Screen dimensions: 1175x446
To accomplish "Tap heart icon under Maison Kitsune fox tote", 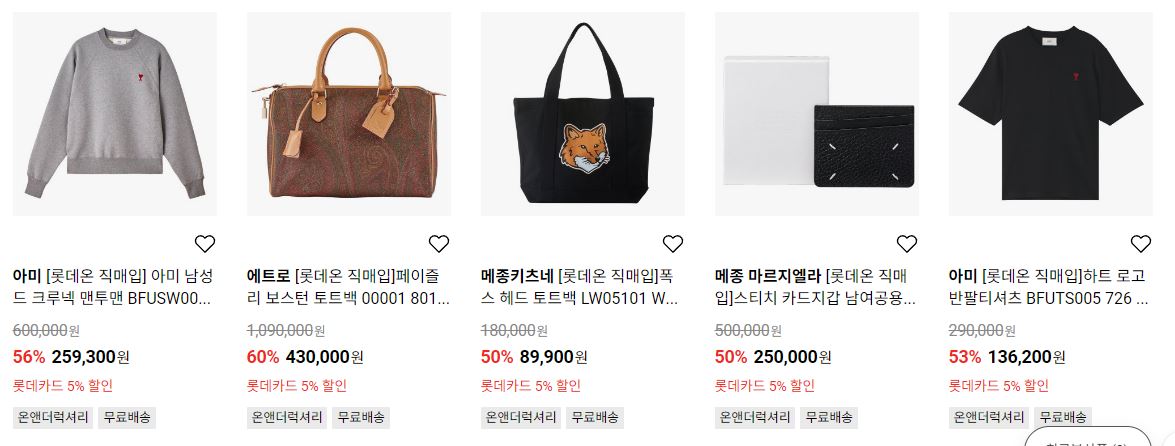I will pyautogui.click(x=673, y=244).
